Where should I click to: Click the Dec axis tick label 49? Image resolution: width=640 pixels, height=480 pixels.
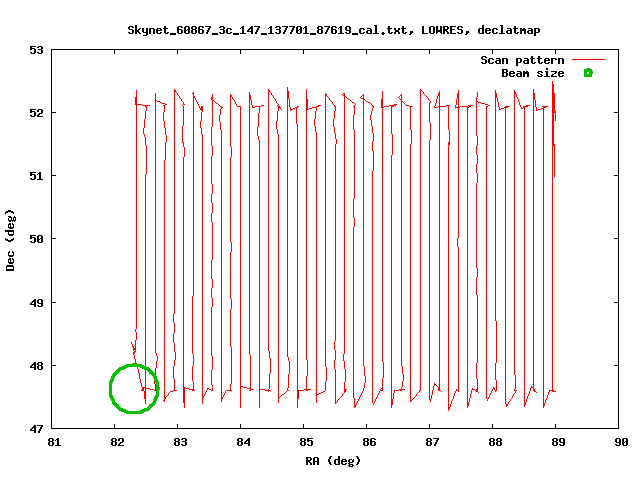pyautogui.click(x=36, y=303)
